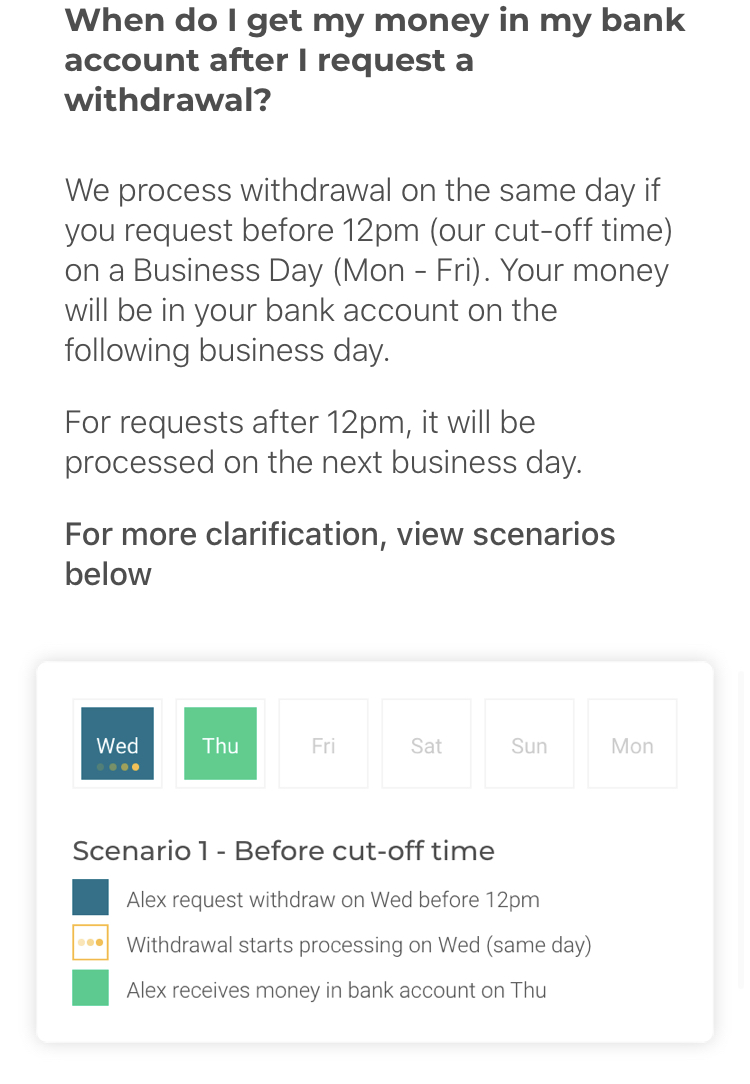
Task: Click the paragraph about 12pm cut-off time
Action: pyautogui.click(x=368, y=270)
